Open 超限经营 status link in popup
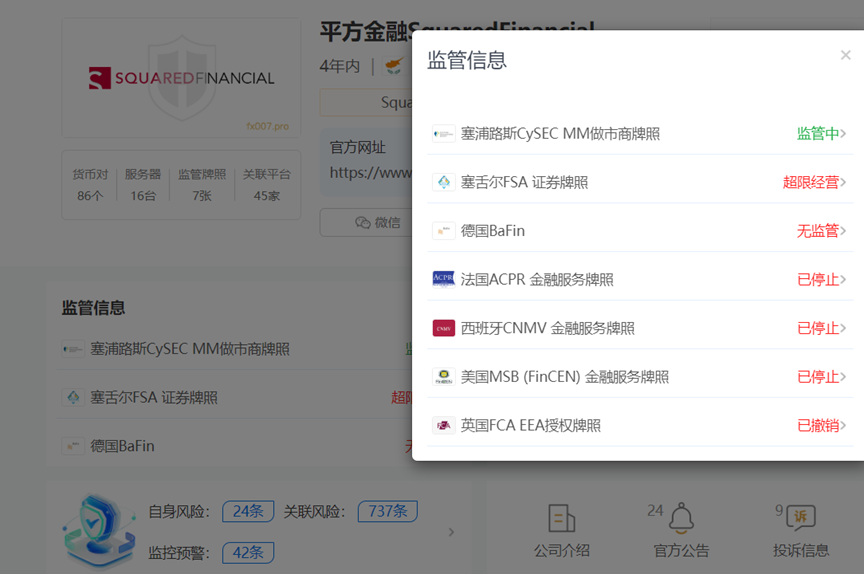The width and height of the screenshot is (864, 574). [814, 182]
